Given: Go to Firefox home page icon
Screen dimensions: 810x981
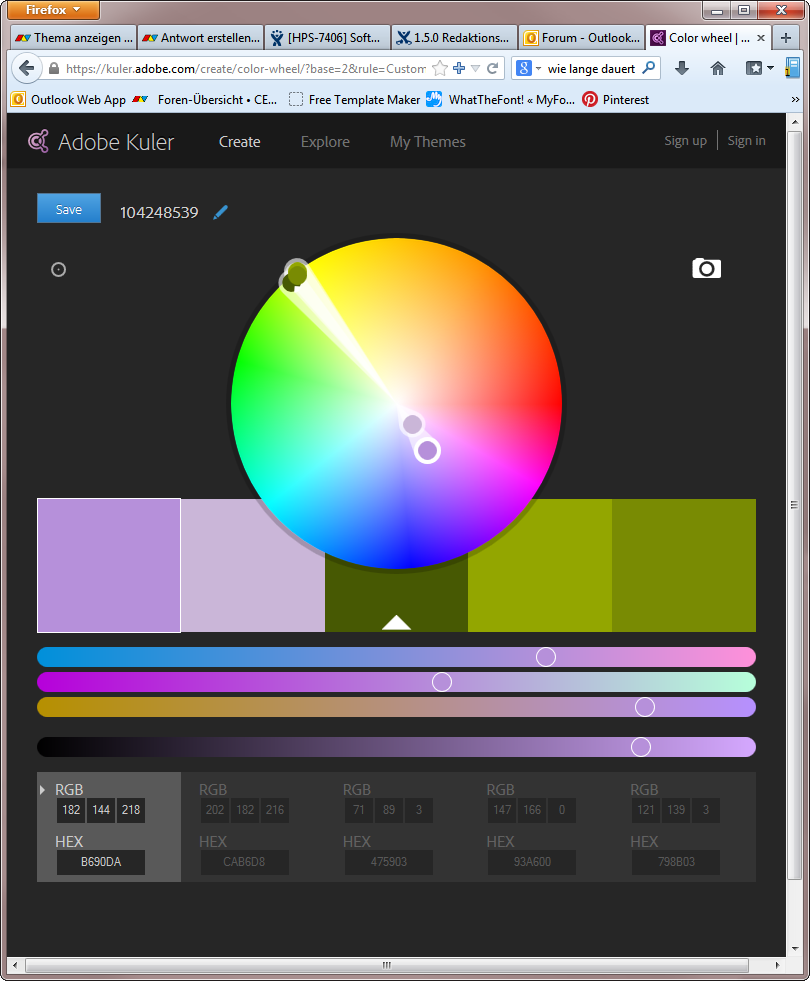Looking at the screenshot, I should pos(717,68).
